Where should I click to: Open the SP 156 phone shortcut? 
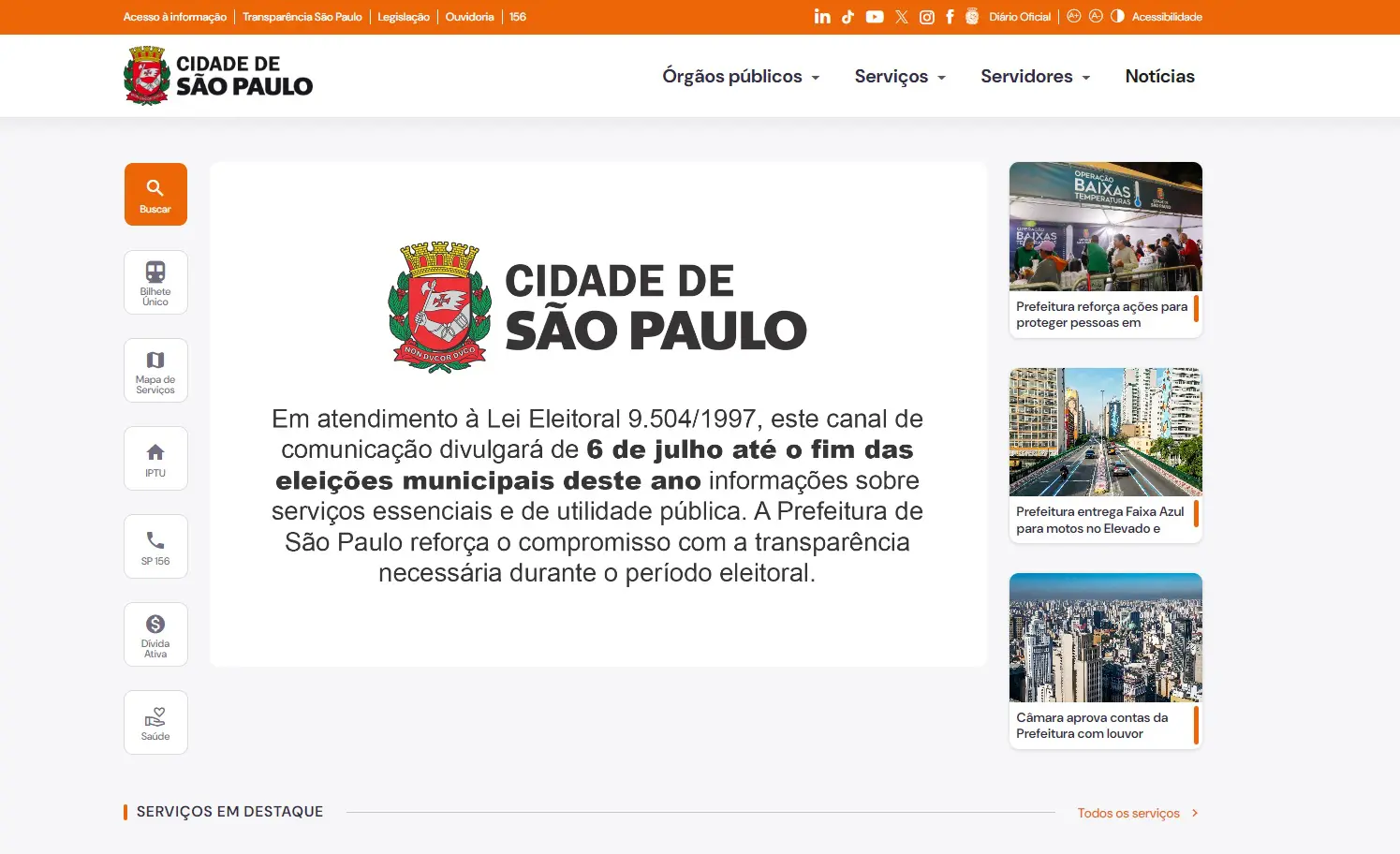155,546
